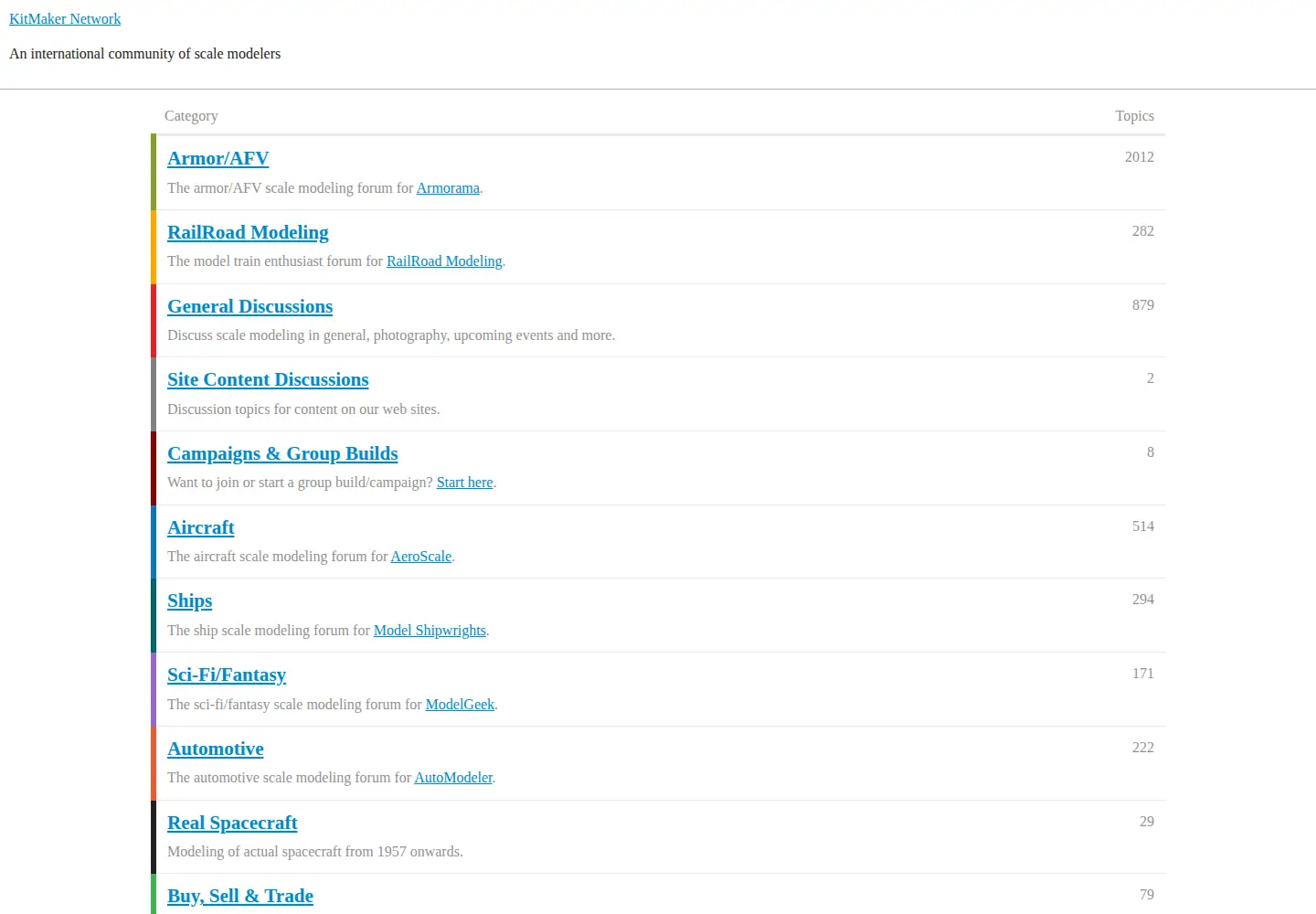Open the RailRoad Modeling category heading
The width and height of the screenshot is (1316, 914).
click(x=248, y=233)
